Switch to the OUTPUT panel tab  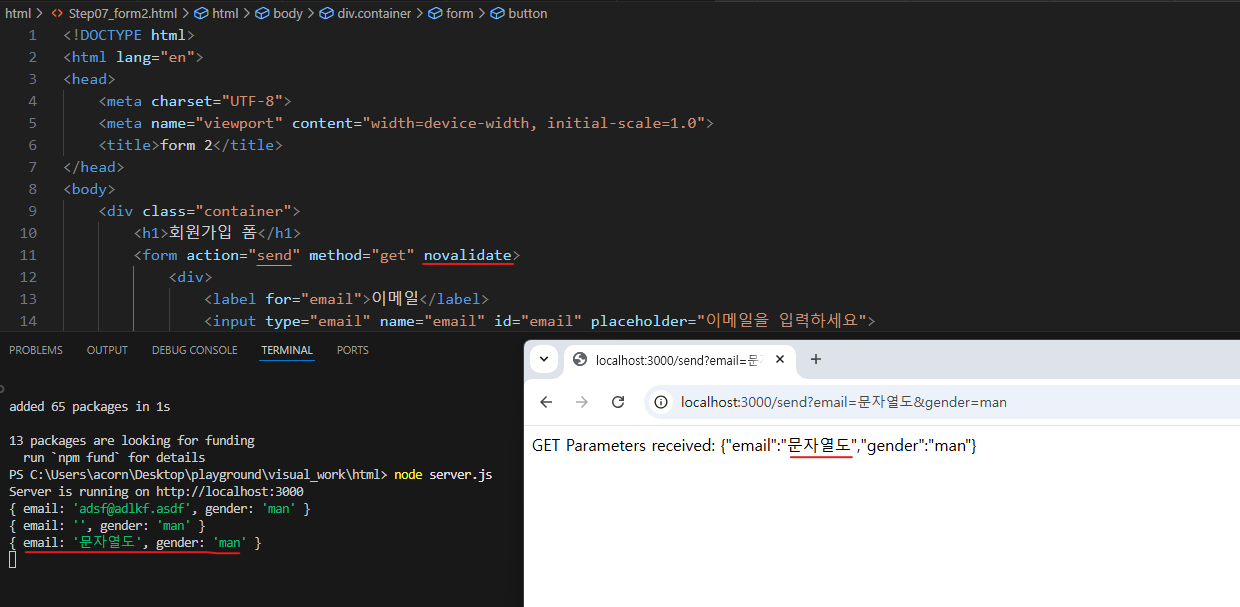pyautogui.click(x=107, y=350)
